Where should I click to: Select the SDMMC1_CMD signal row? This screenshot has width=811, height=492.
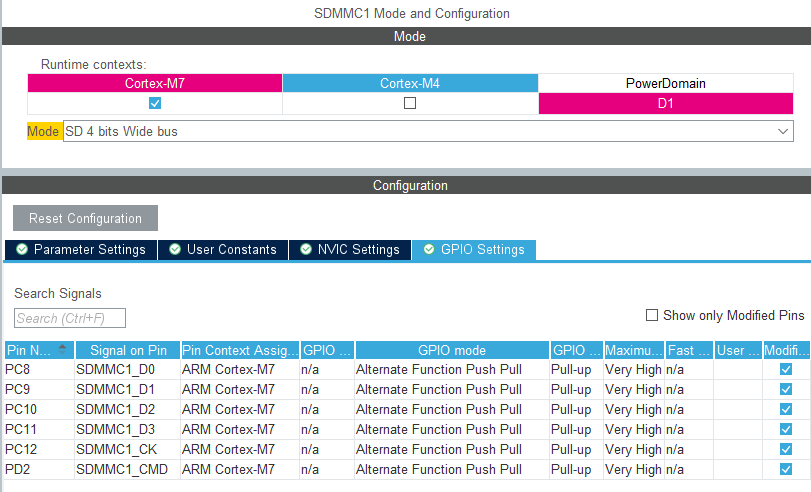pyautogui.click(x=122, y=469)
